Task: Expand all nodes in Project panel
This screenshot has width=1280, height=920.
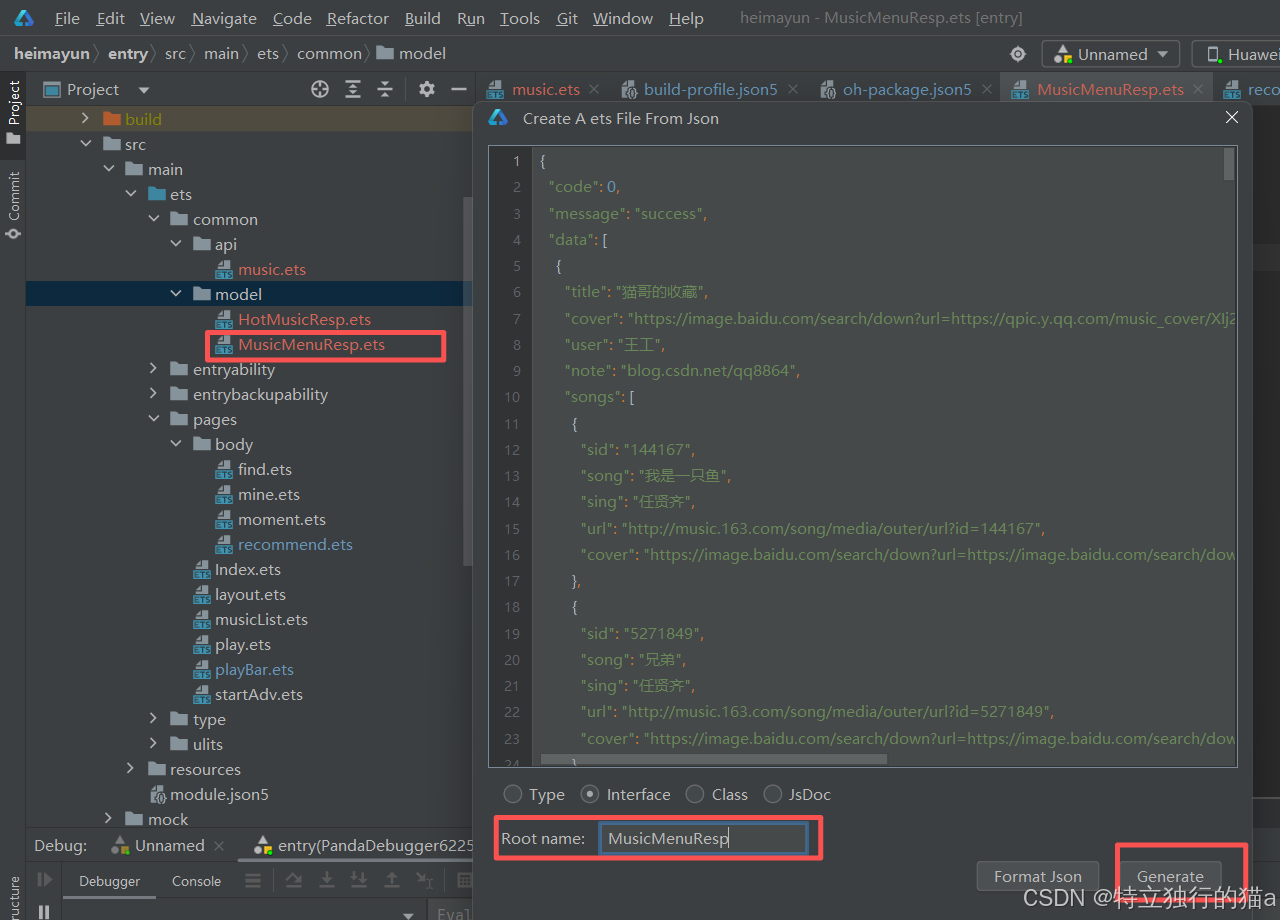Action: point(353,89)
